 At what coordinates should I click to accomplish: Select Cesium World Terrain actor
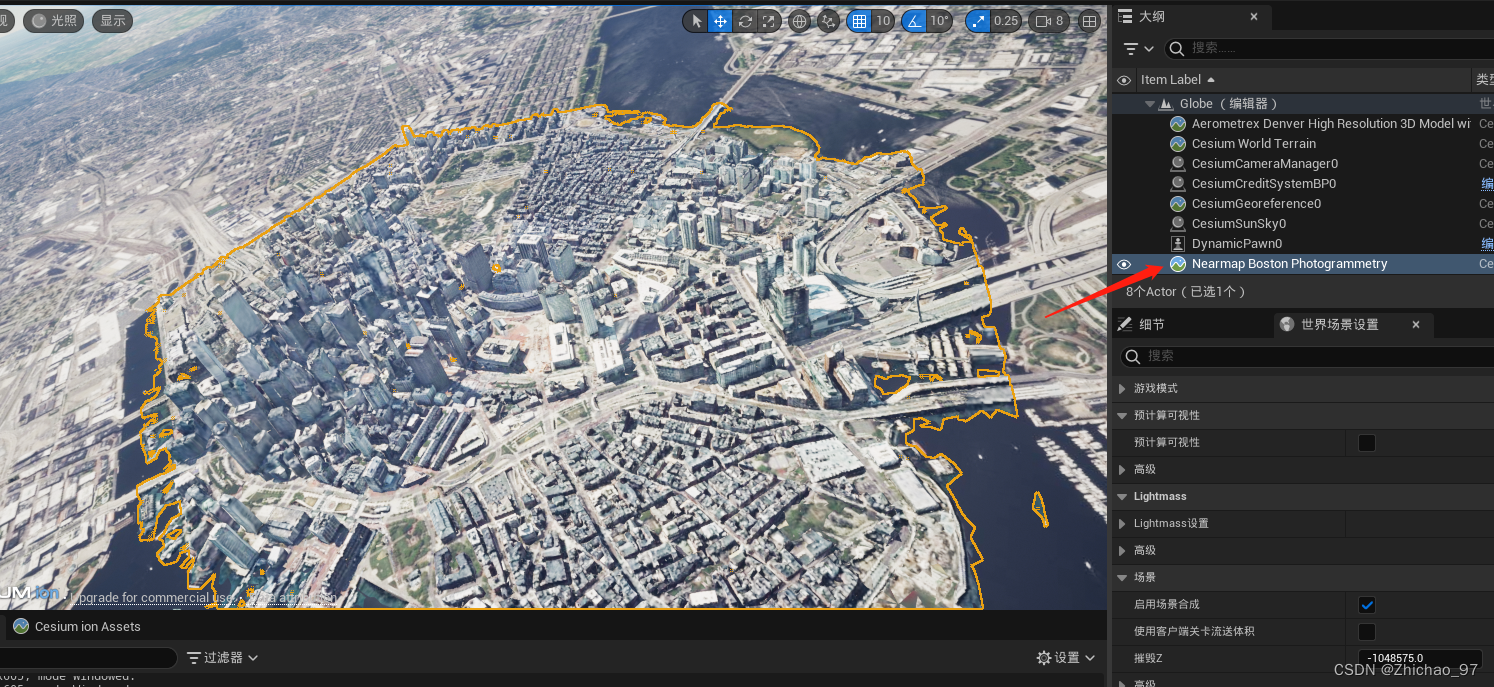[1254, 144]
